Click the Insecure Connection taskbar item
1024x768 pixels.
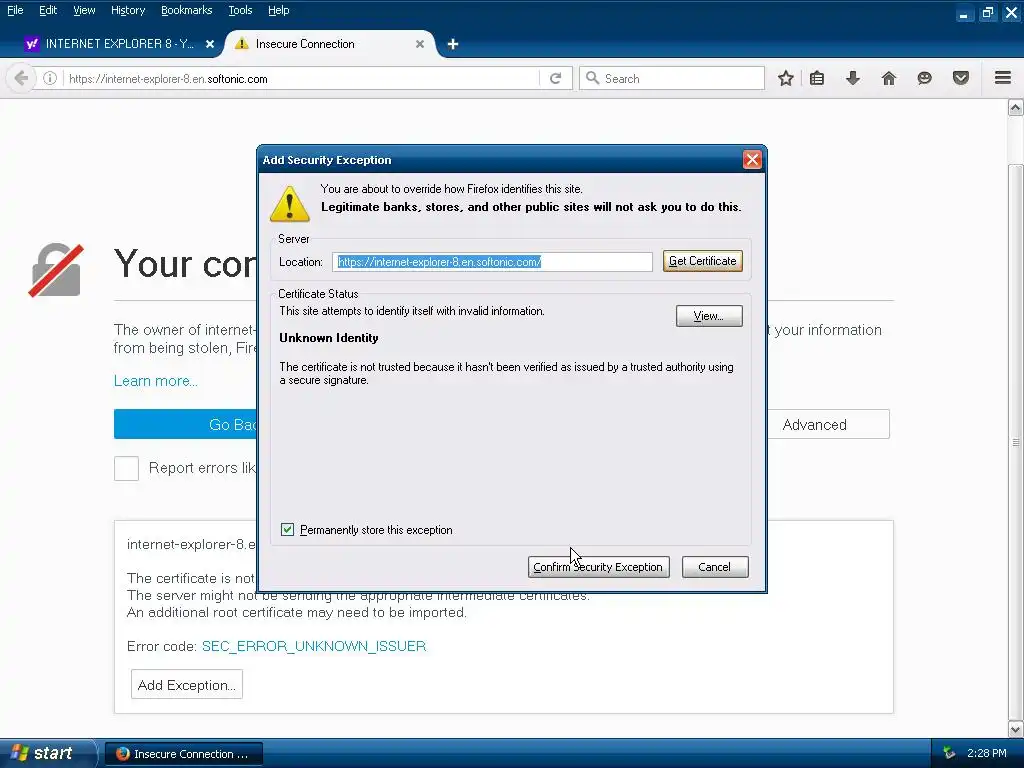184,754
